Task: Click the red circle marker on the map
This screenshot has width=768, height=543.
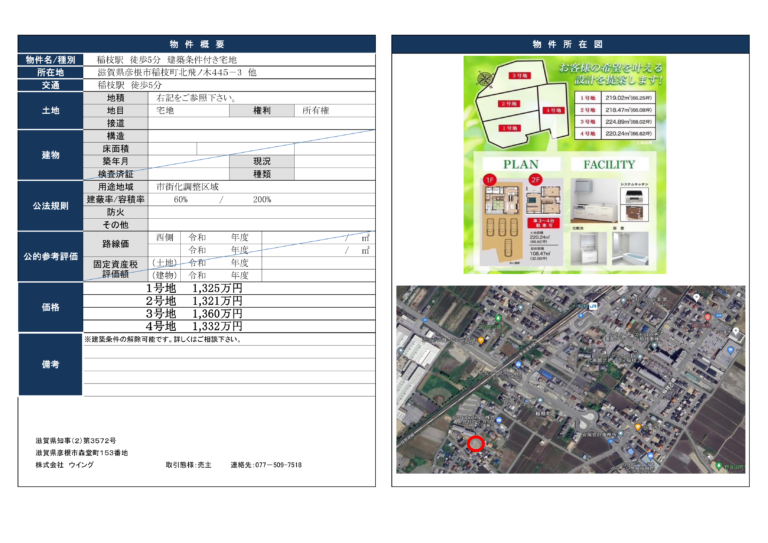Action: coord(476,443)
